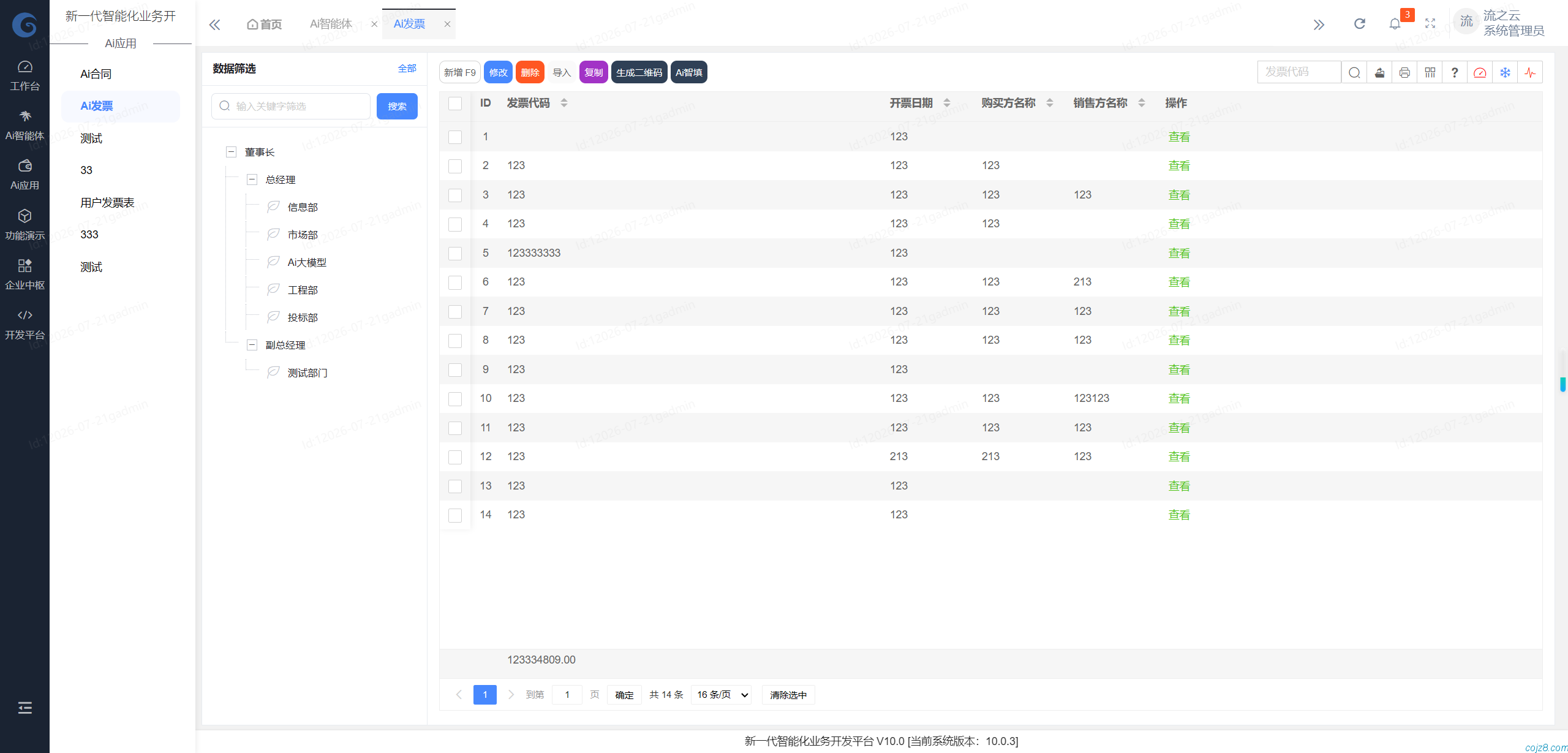The width and height of the screenshot is (1568, 753).
Task: Switch to the Ai智能体 tab
Action: tap(331, 24)
